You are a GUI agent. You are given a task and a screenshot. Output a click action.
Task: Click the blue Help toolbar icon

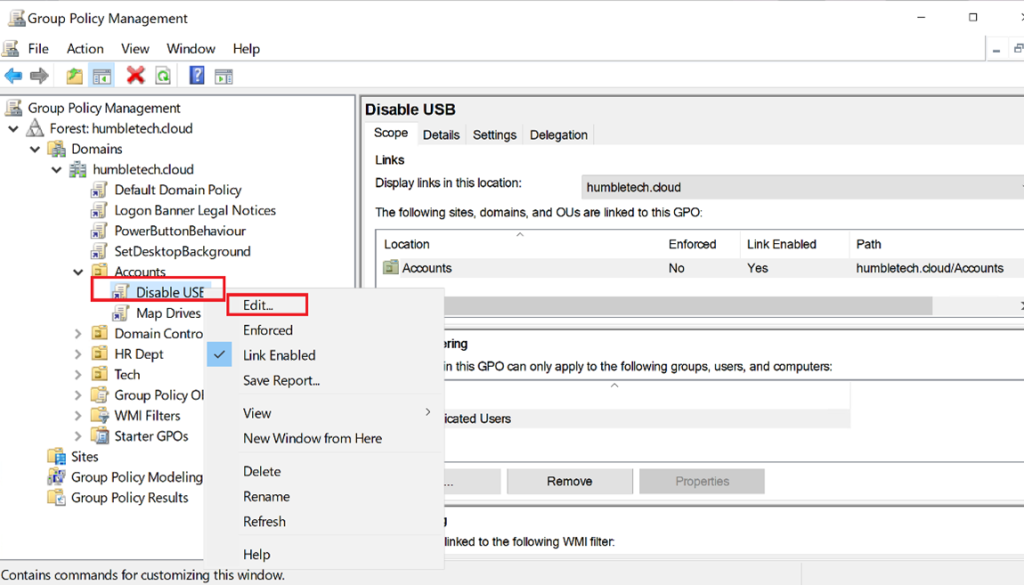click(197, 76)
